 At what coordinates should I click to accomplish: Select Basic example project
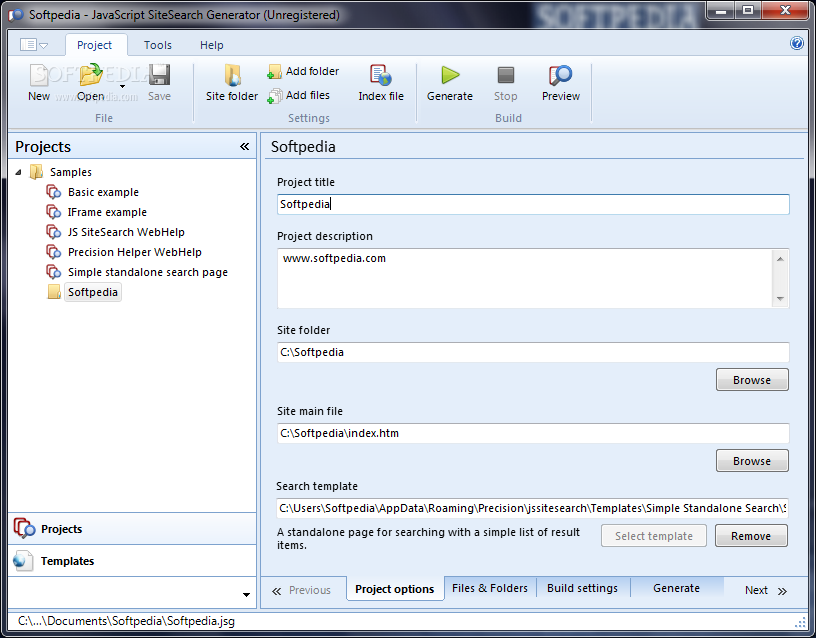(103, 193)
